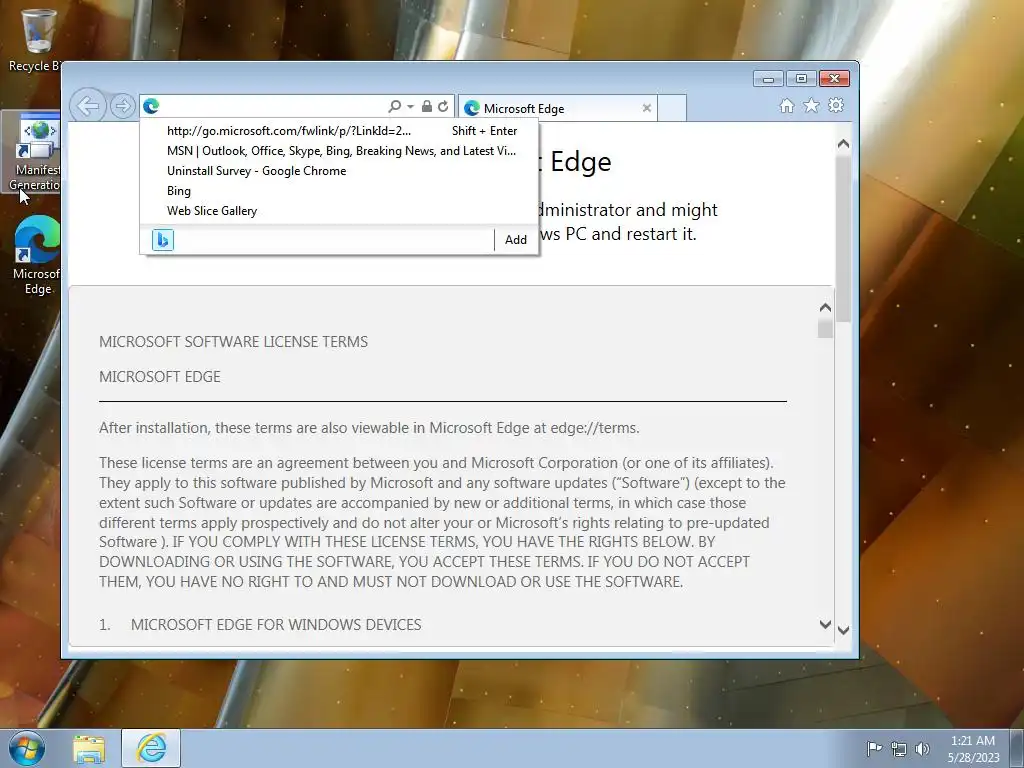Click Show Desktop strip beside the clock
This screenshot has height=768, width=1024.
tap(1017, 748)
